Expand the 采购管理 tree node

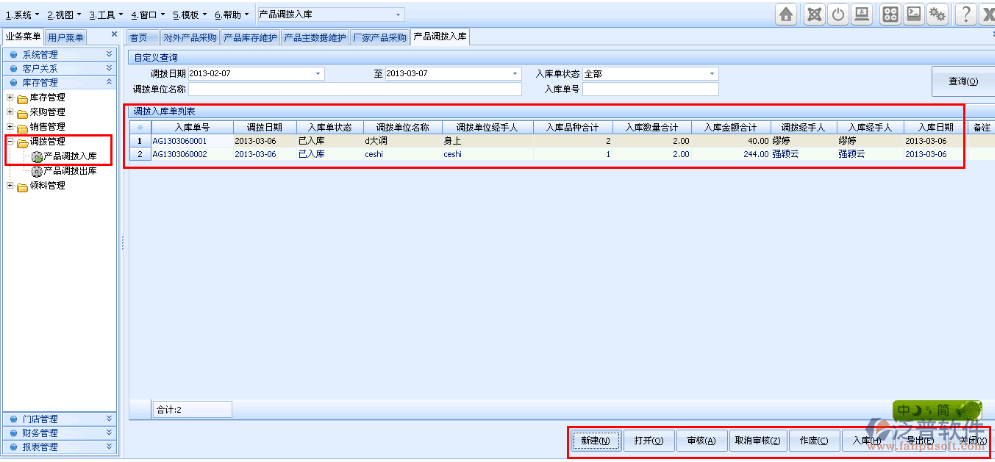10,112
